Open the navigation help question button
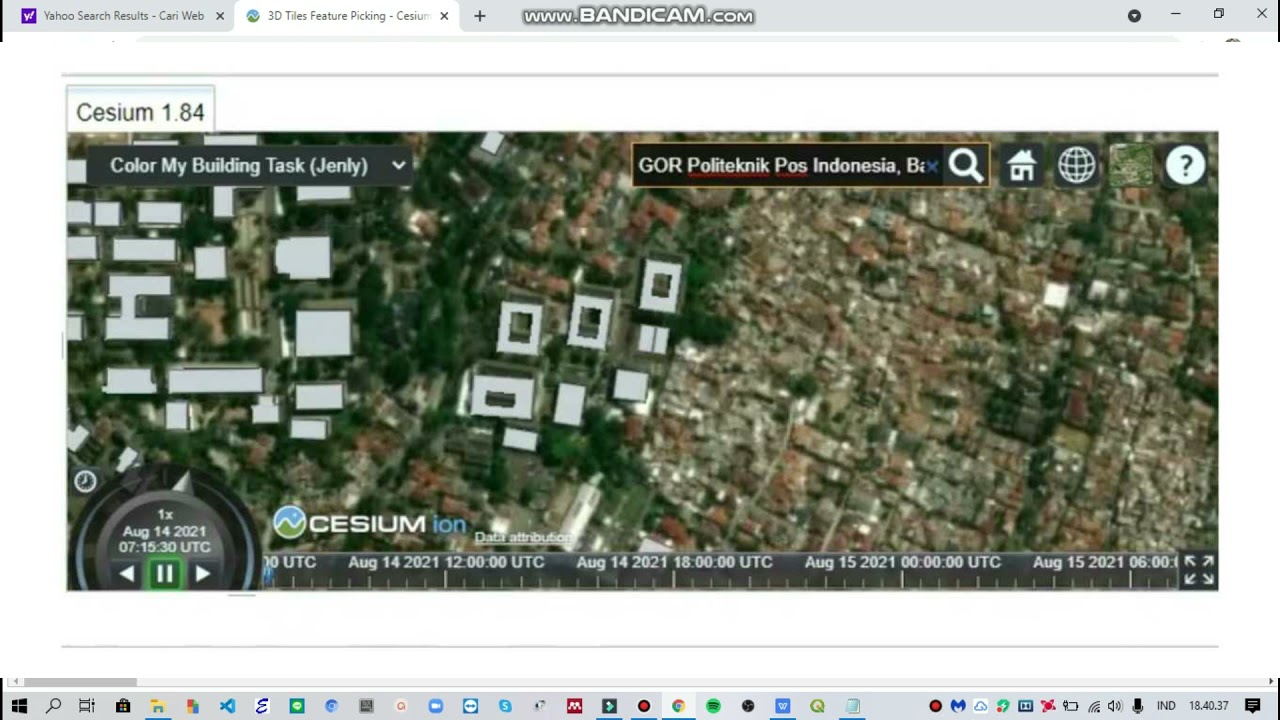 [1186, 166]
